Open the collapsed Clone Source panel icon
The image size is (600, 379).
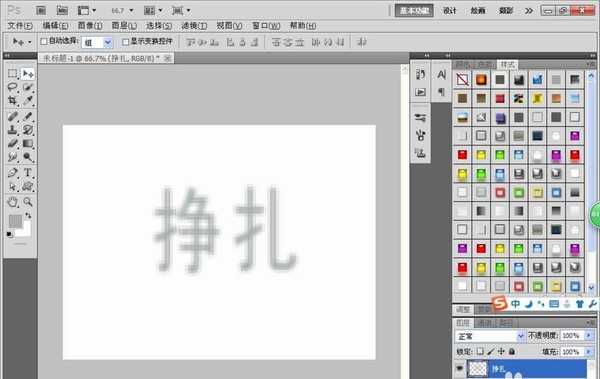click(420, 153)
